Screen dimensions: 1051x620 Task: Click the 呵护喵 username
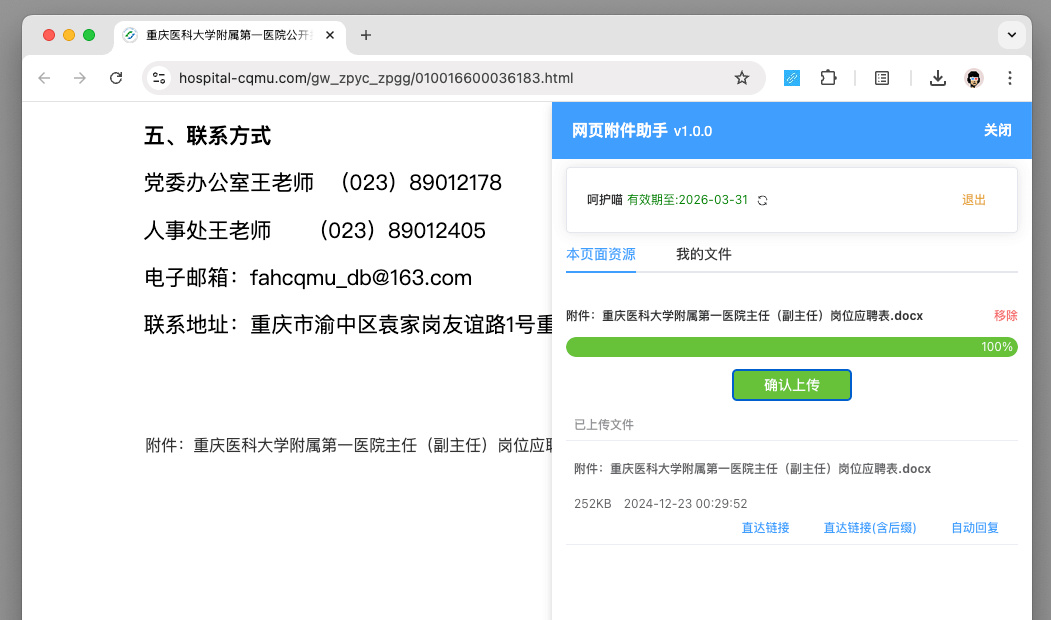pyautogui.click(x=605, y=200)
